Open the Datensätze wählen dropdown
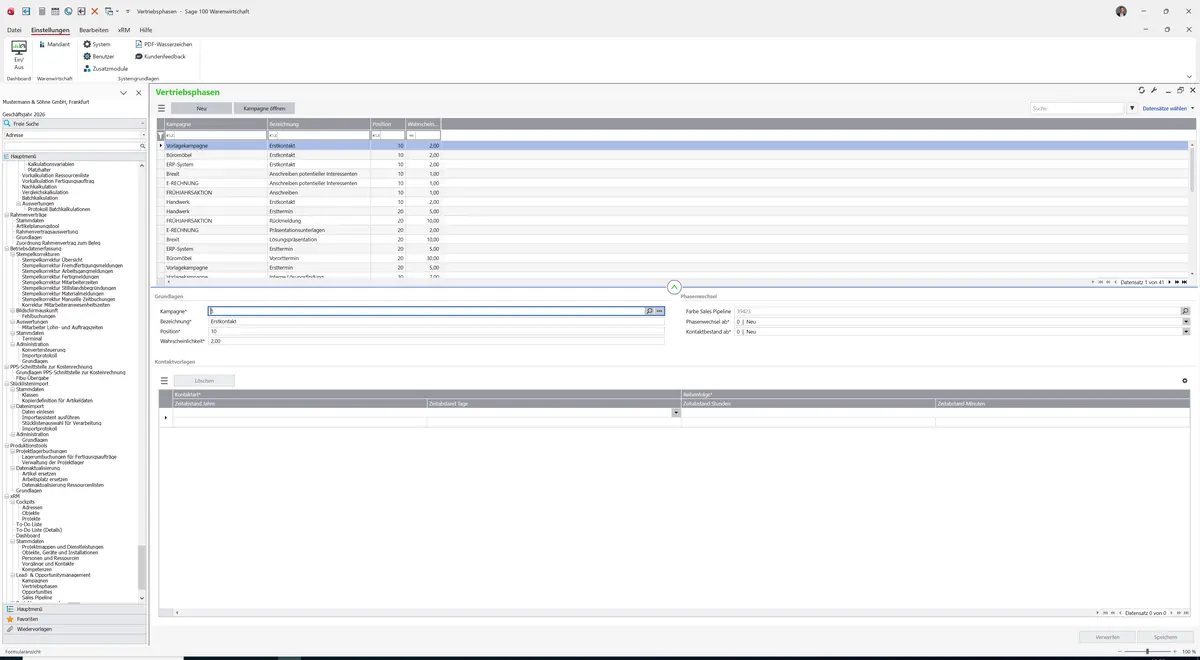Viewport: 1200px width, 660px height. click(1168, 108)
